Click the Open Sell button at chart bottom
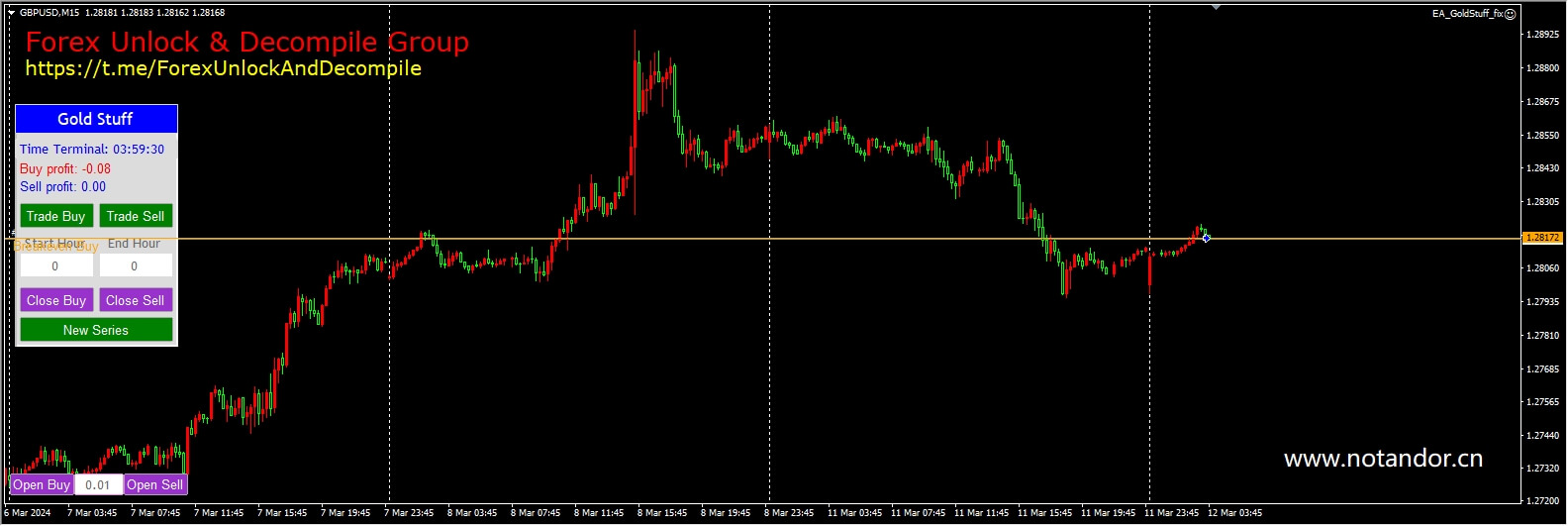This screenshot has width=1568, height=526. coord(155,484)
